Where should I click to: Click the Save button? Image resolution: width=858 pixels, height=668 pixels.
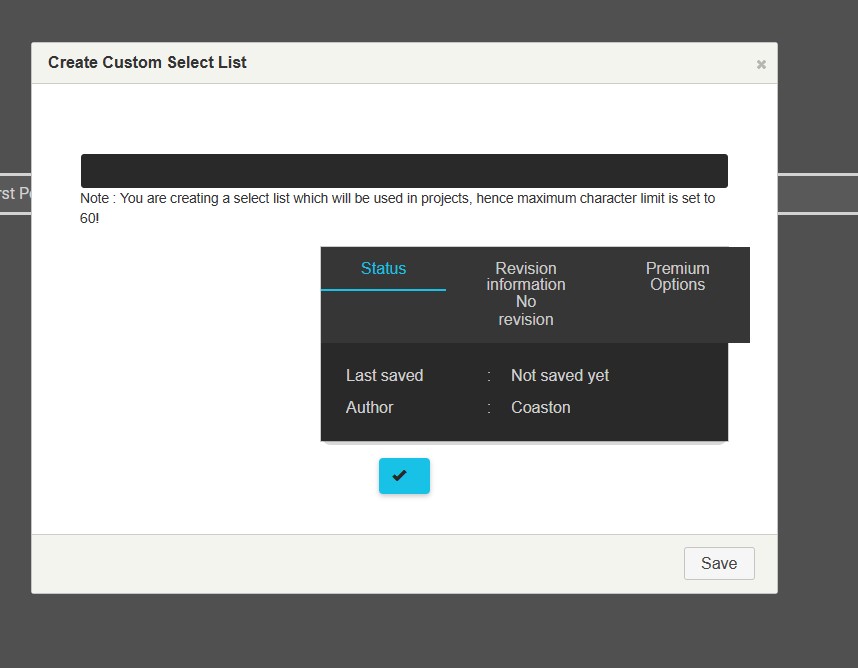click(719, 563)
